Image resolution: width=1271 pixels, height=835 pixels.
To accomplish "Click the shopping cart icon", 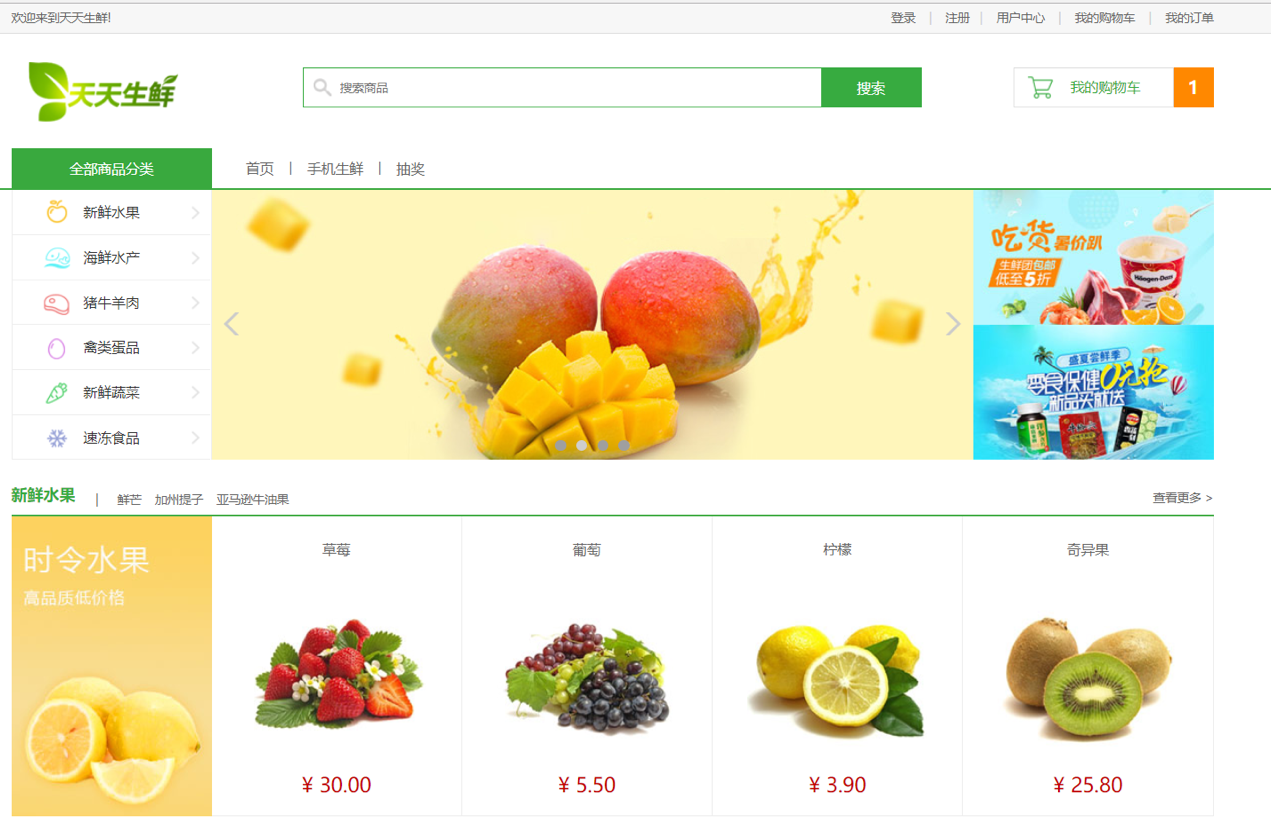I will (1041, 88).
